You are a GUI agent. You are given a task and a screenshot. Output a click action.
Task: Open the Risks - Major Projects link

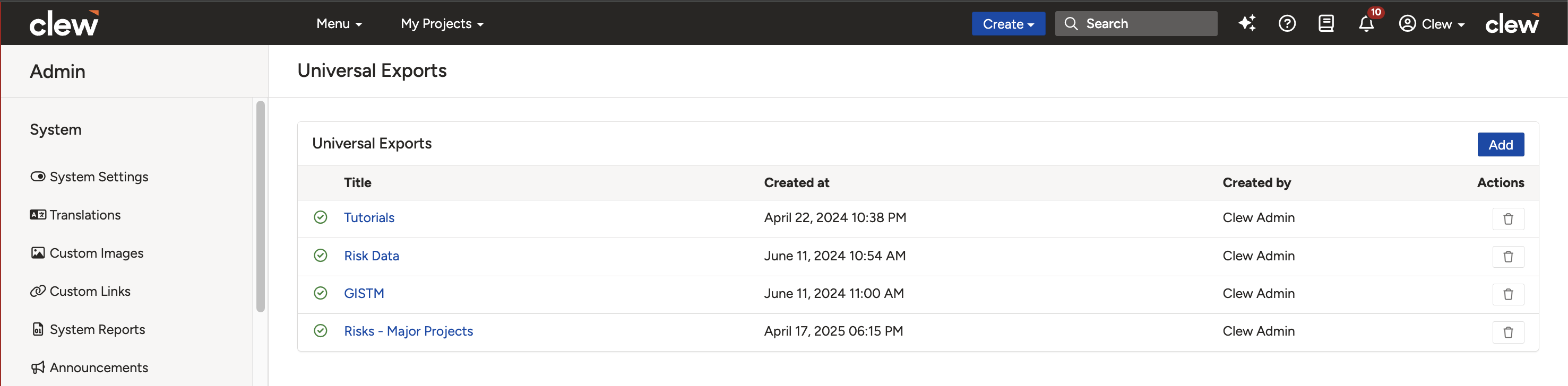tap(408, 331)
